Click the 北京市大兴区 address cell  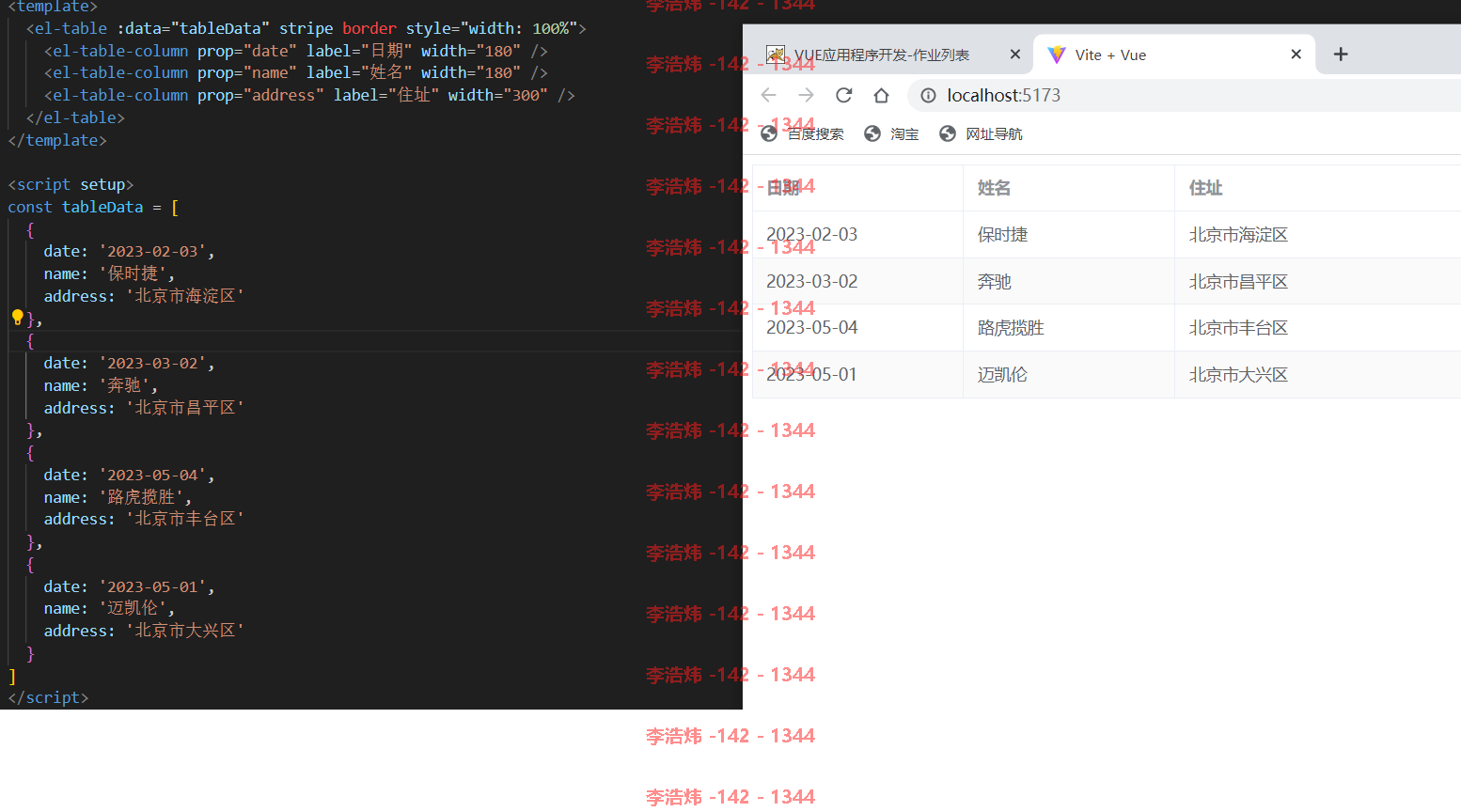pyautogui.click(x=1317, y=374)
